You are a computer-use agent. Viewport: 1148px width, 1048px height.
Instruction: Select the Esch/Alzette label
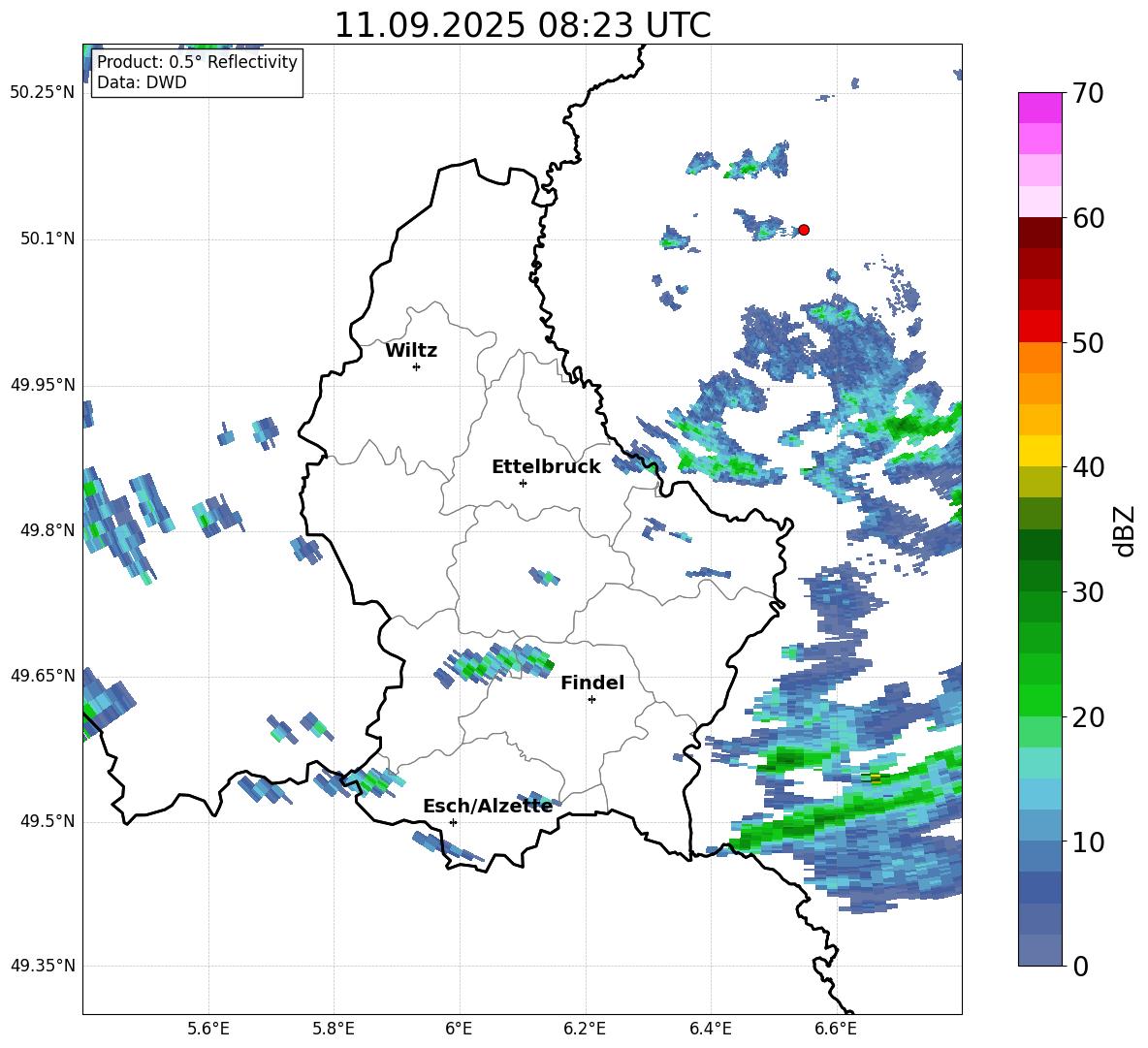(488, 806)
